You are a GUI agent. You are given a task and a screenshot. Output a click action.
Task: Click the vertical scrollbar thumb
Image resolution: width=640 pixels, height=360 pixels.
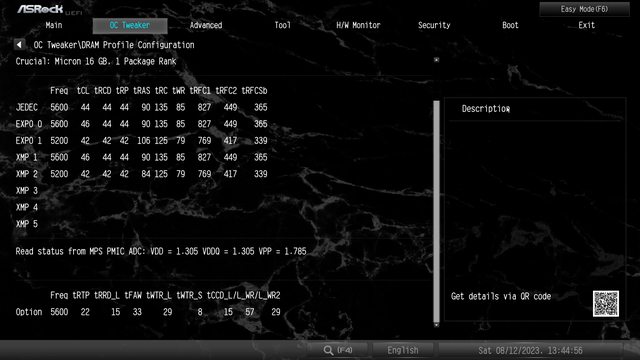click(436, 211)
